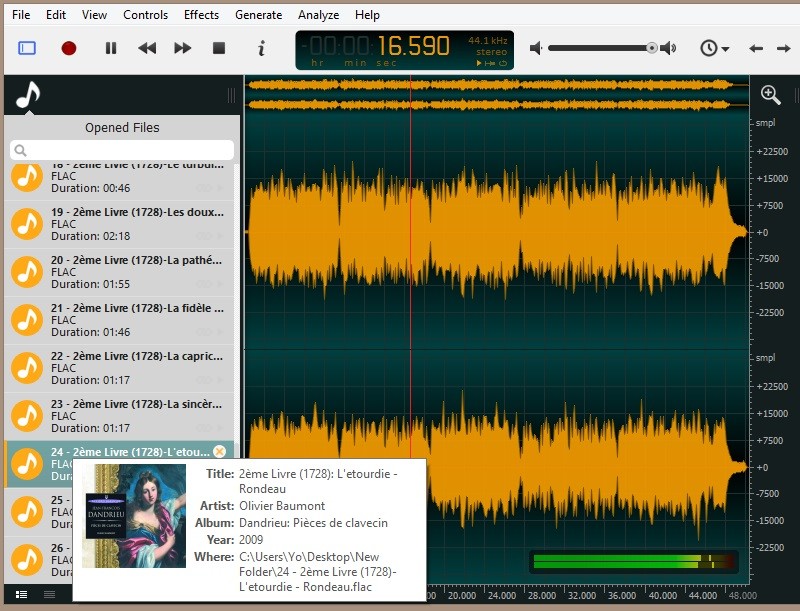Click the rewind double-arrow icon

click(148, 47)
